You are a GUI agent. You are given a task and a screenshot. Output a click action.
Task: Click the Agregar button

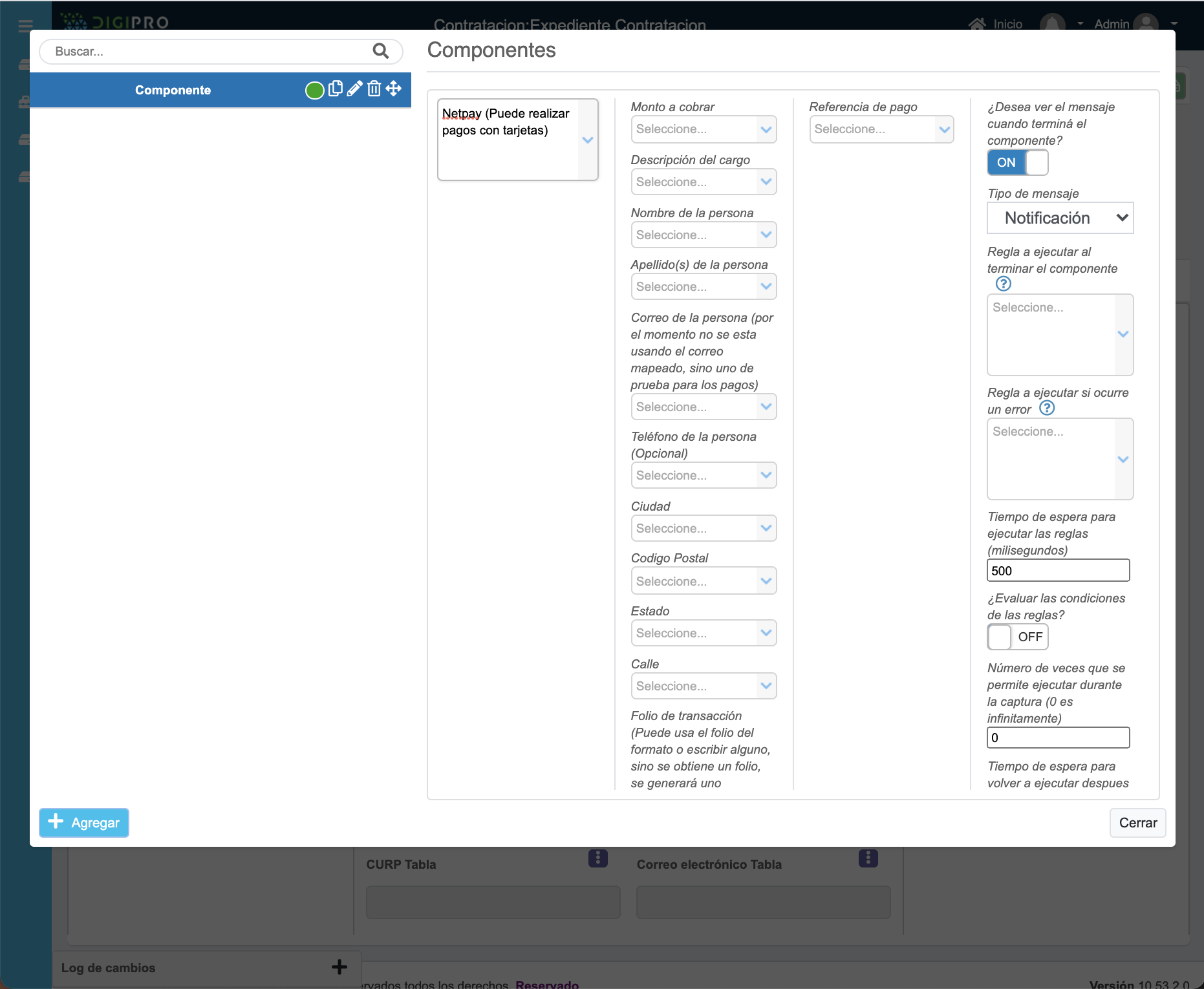pos(84,823)
